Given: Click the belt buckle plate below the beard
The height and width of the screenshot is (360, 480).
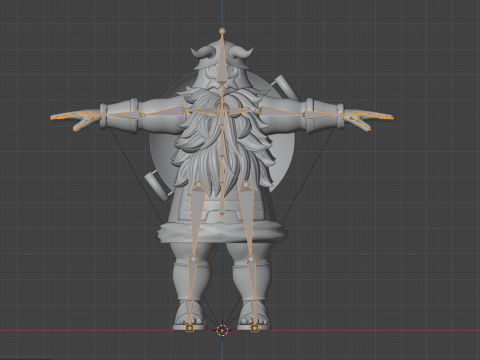Looking at the screenshot, I should pyautogui.click(x=222, y=215).
